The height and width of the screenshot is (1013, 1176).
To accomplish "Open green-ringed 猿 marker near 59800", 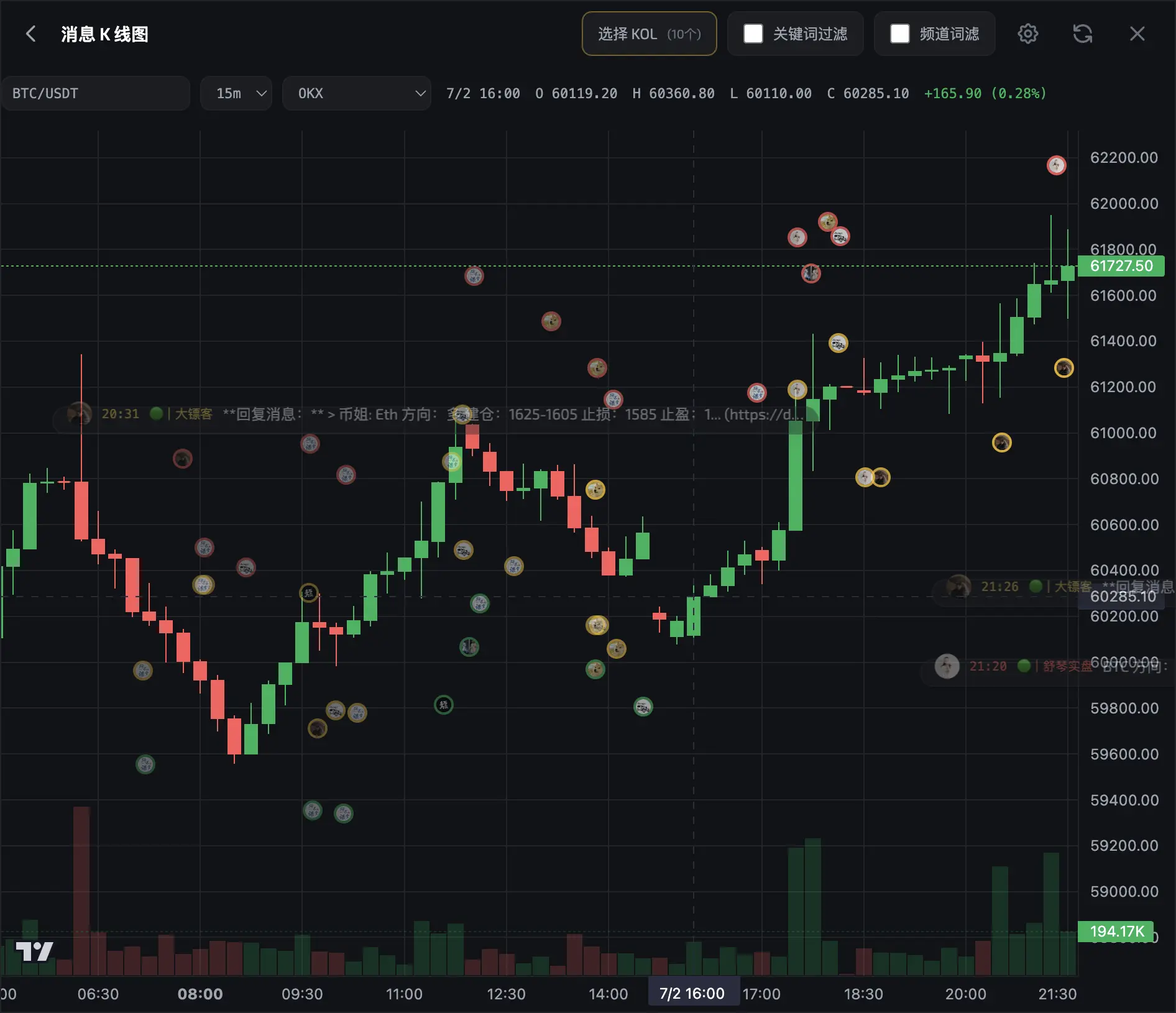I will point(444,705).
